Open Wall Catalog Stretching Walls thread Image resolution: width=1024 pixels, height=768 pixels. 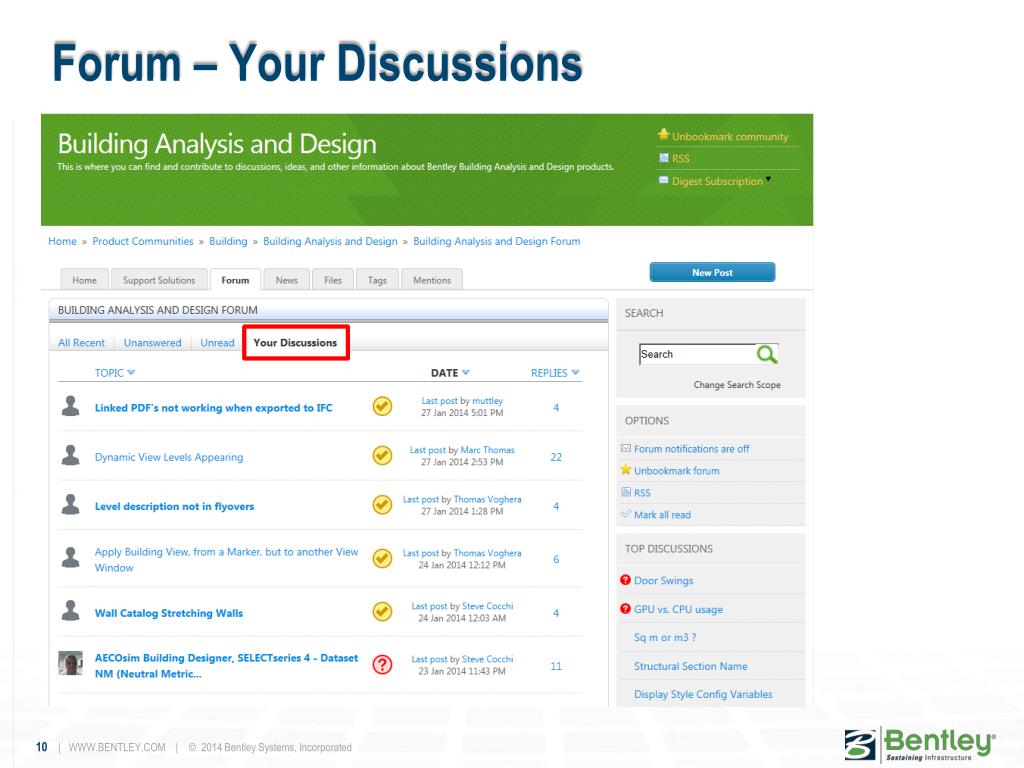pyautogui.click(x=168, y=613)
